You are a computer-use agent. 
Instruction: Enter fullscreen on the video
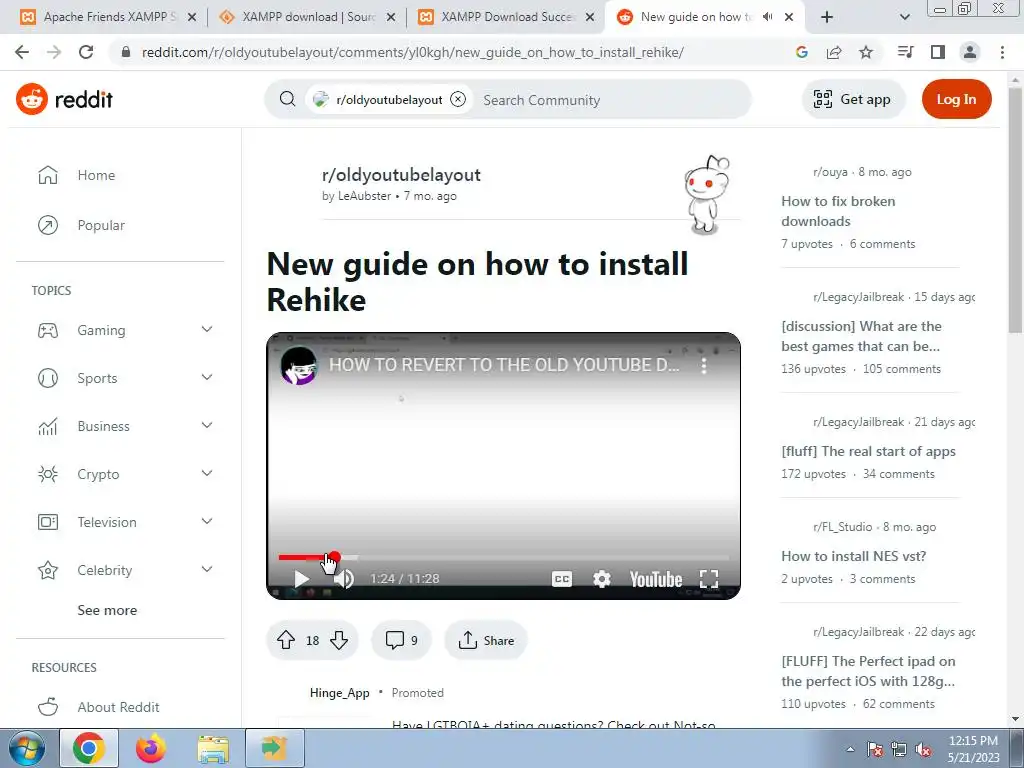(x=709, y=579)
